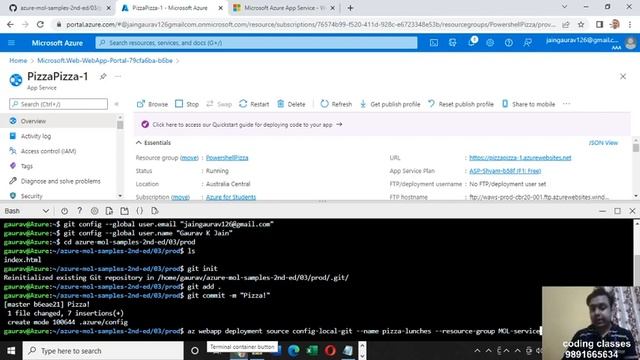Open JSON View

pyautogui.click(x=603, y=143)
